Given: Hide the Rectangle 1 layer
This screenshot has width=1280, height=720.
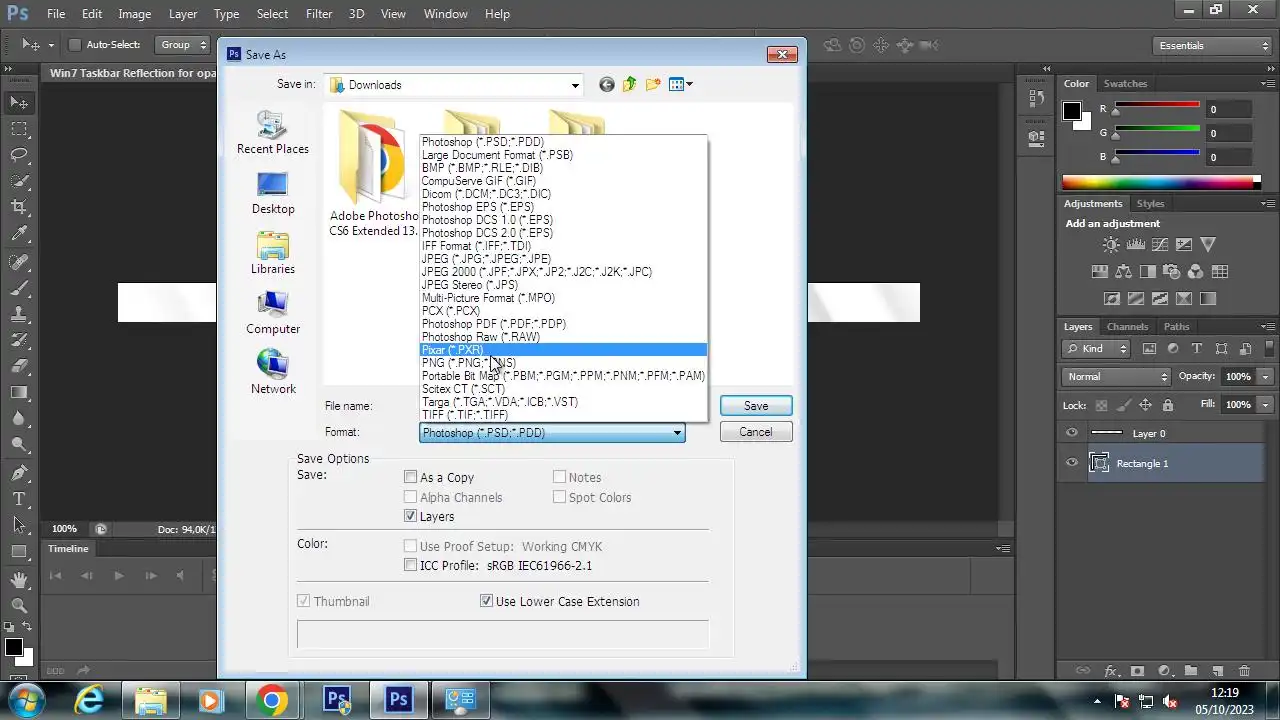Looking at the screenshot, I should tap(1072, 463).
